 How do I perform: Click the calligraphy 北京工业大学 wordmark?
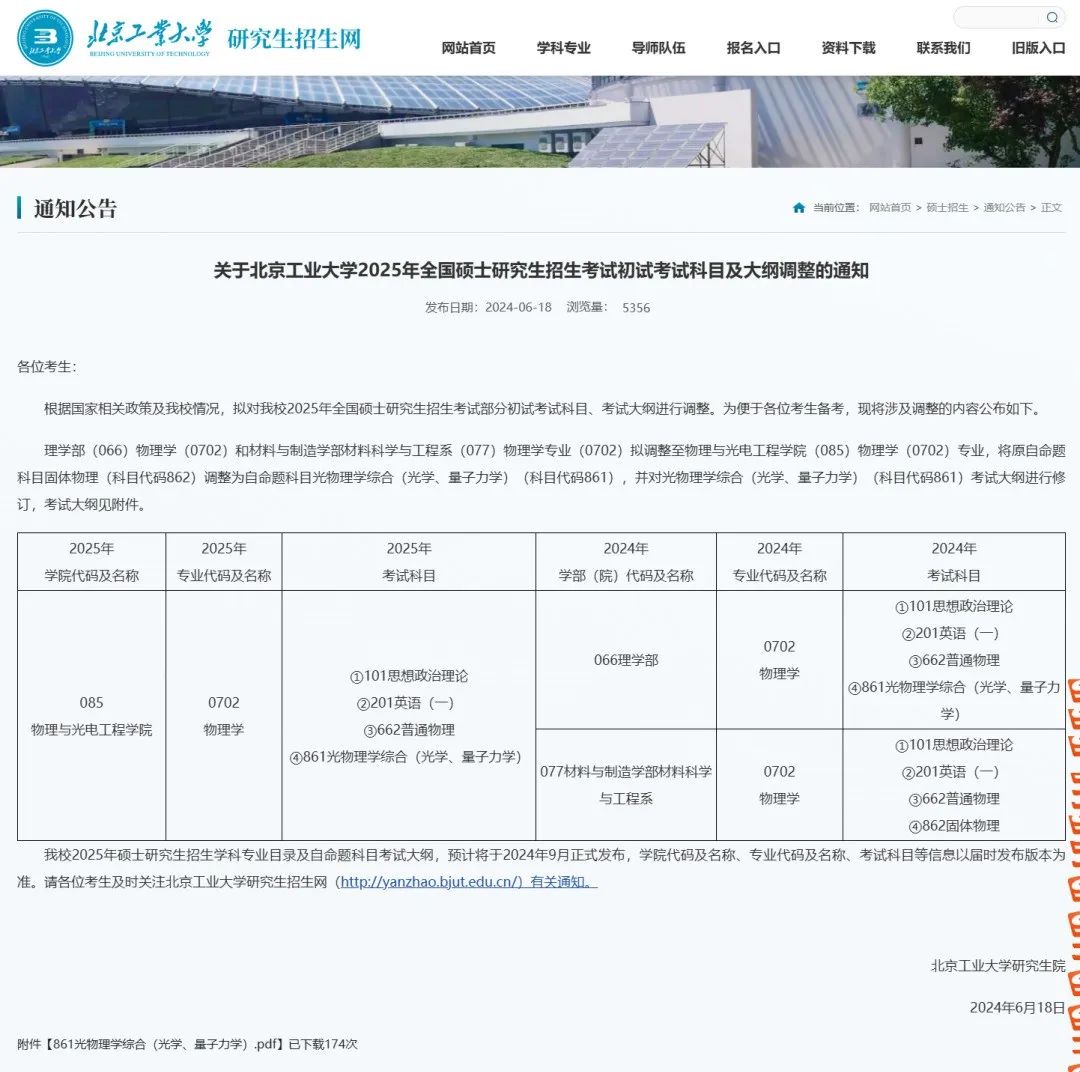tap(150, 37)
